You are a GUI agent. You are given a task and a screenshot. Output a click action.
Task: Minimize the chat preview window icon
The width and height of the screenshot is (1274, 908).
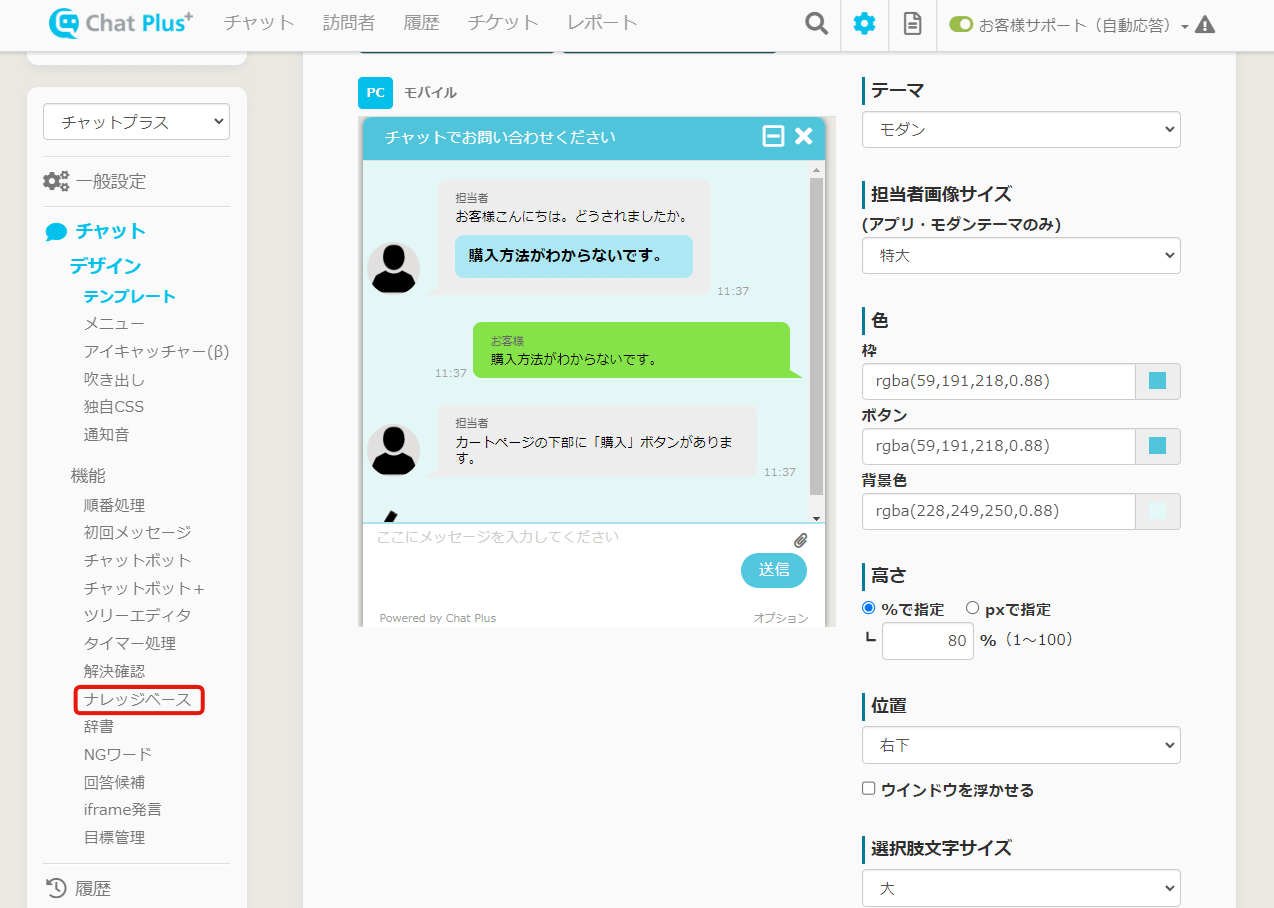[x=773, y=137]
